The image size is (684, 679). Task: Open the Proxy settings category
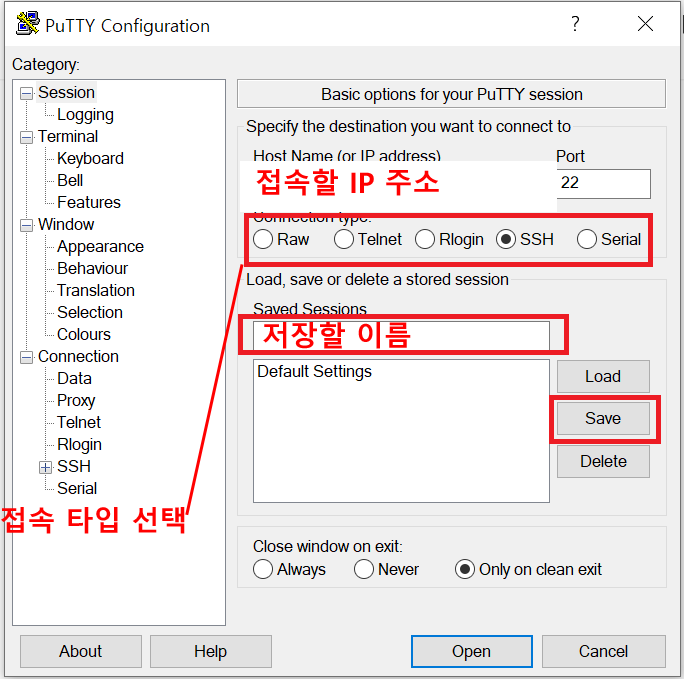76,400
